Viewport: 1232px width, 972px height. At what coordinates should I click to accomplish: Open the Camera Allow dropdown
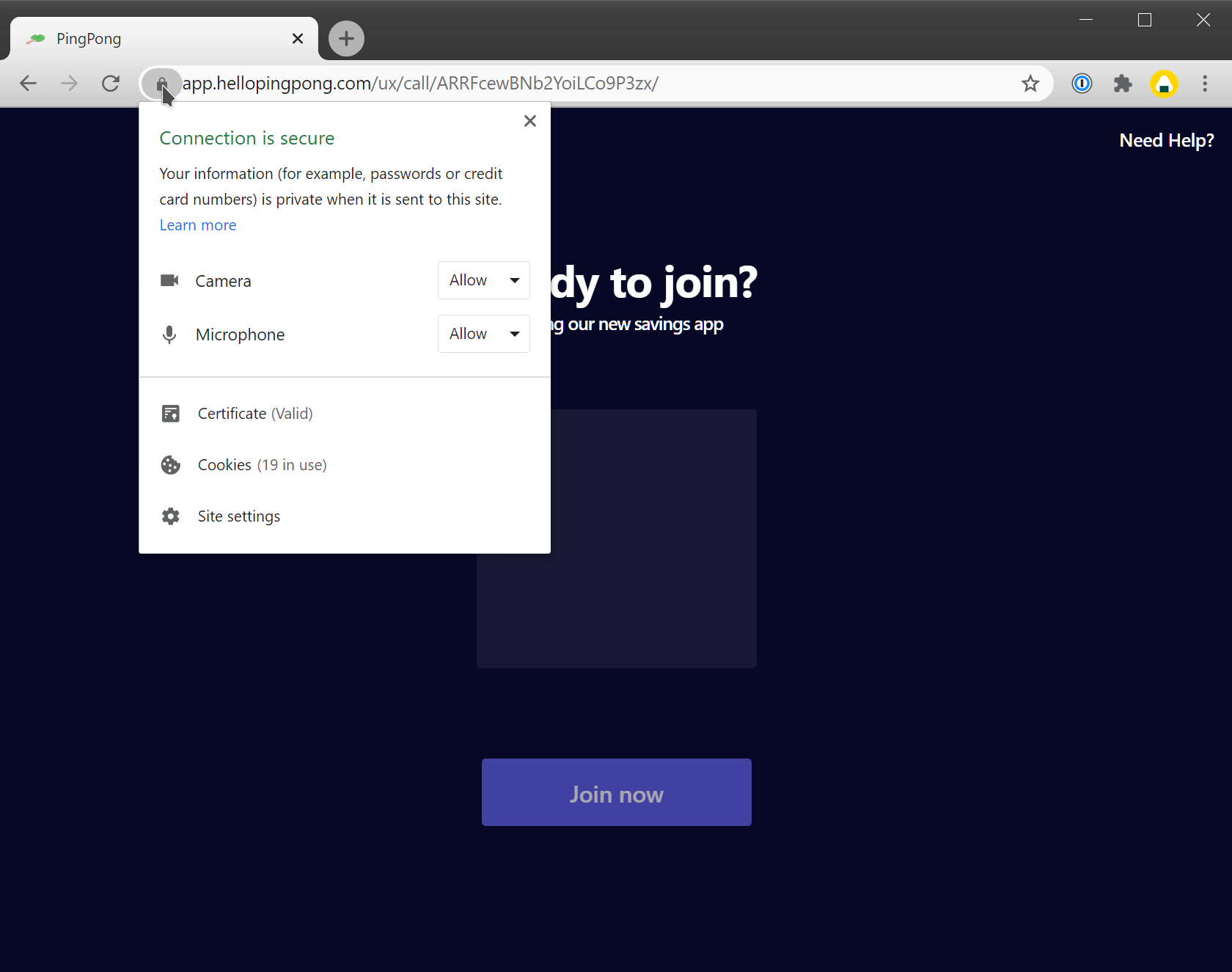pyautogui.click(x=484, y=280)
